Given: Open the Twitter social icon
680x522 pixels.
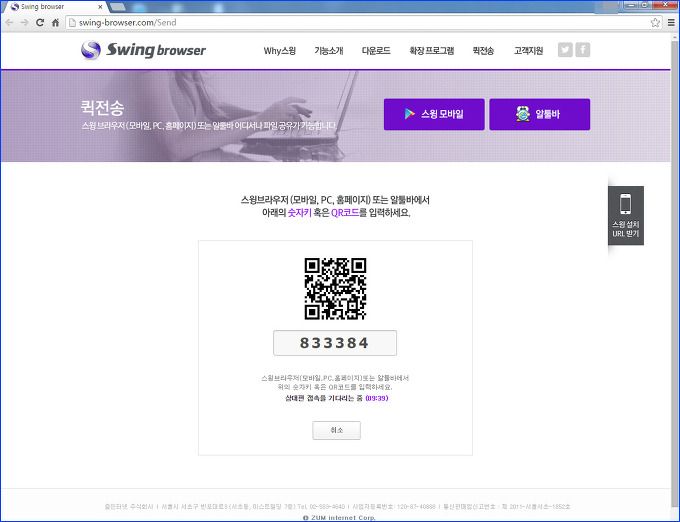Looking at the screenshot, I should pos(565,50).
